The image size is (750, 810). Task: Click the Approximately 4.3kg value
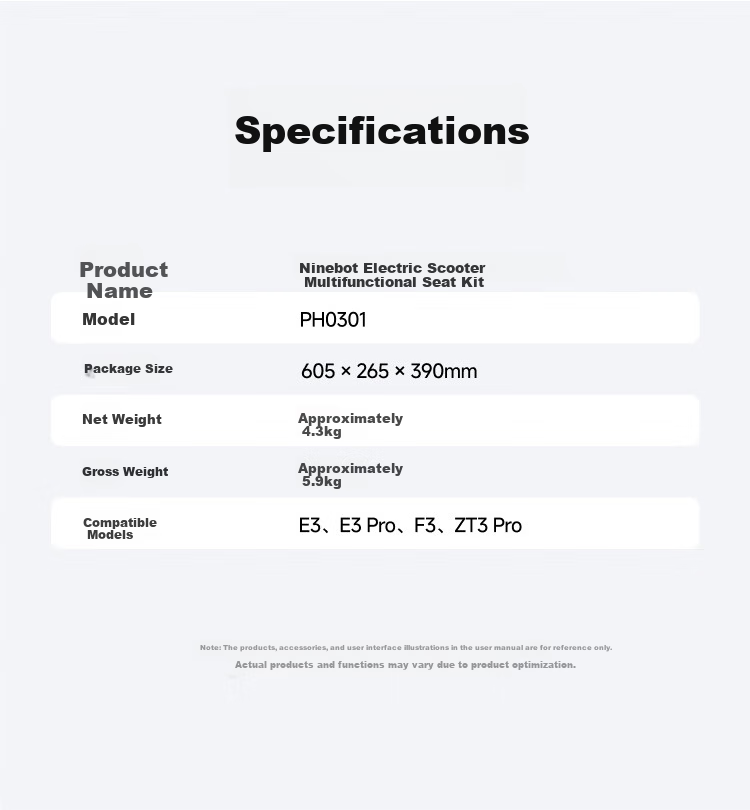[350, 425]
